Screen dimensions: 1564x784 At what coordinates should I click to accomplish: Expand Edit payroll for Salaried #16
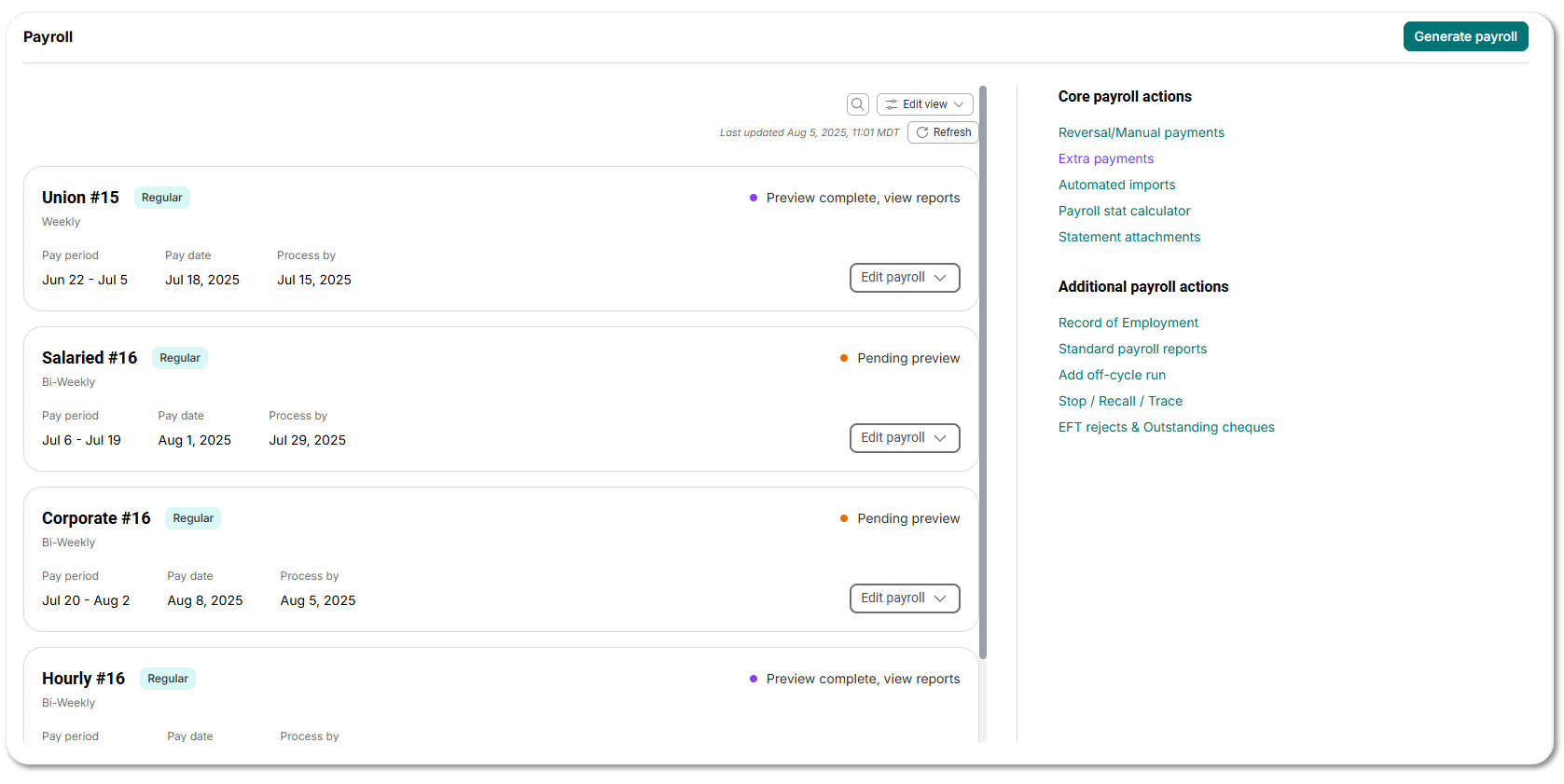pyautogui.click(x=905, y=438)
